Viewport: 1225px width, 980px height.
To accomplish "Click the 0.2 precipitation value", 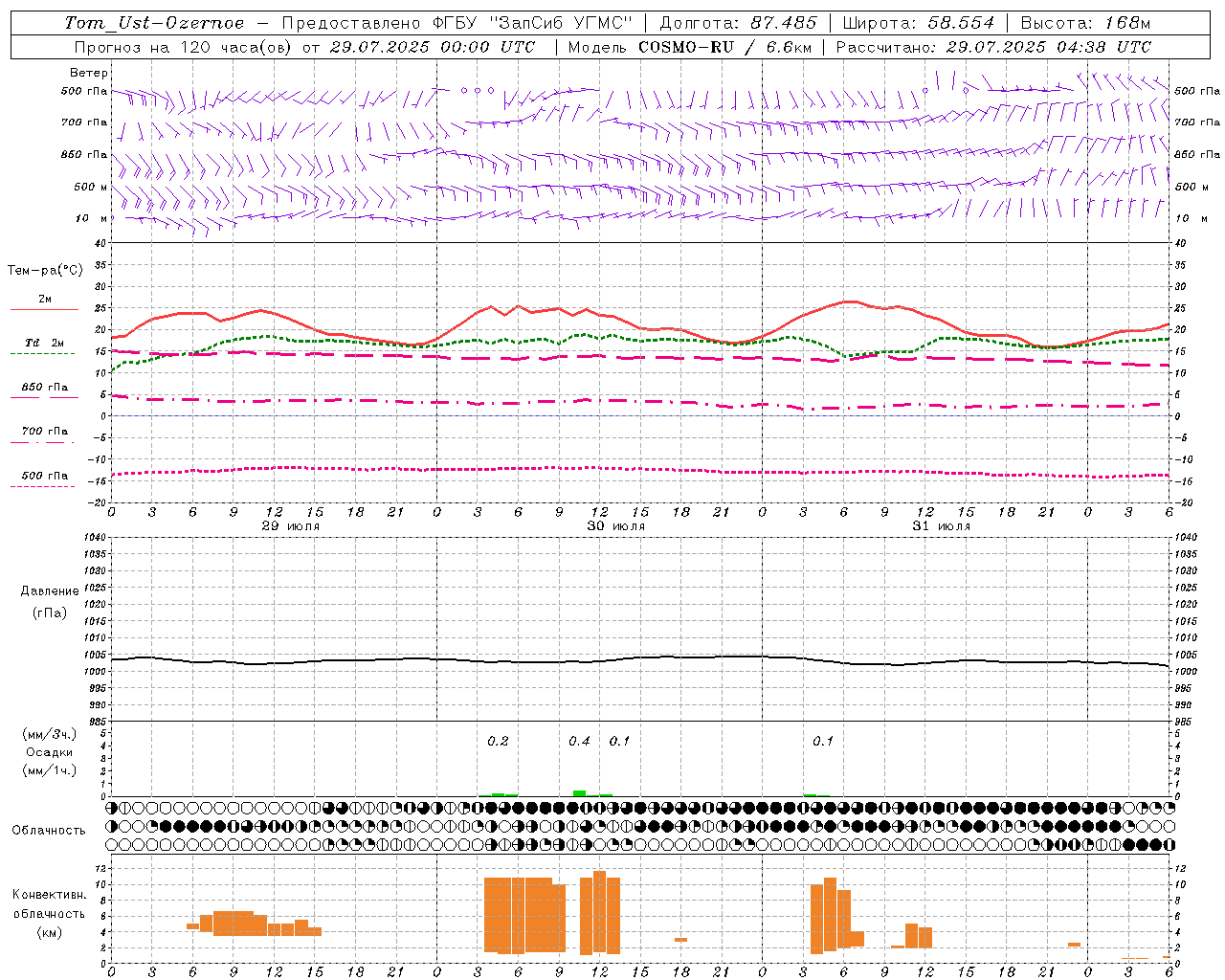I will [498, 741].
